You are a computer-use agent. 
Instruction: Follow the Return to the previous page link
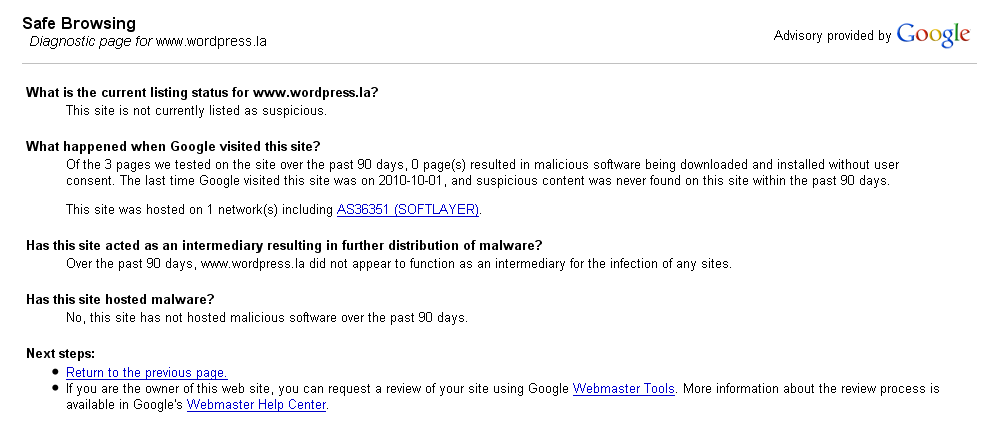point(147,373)
